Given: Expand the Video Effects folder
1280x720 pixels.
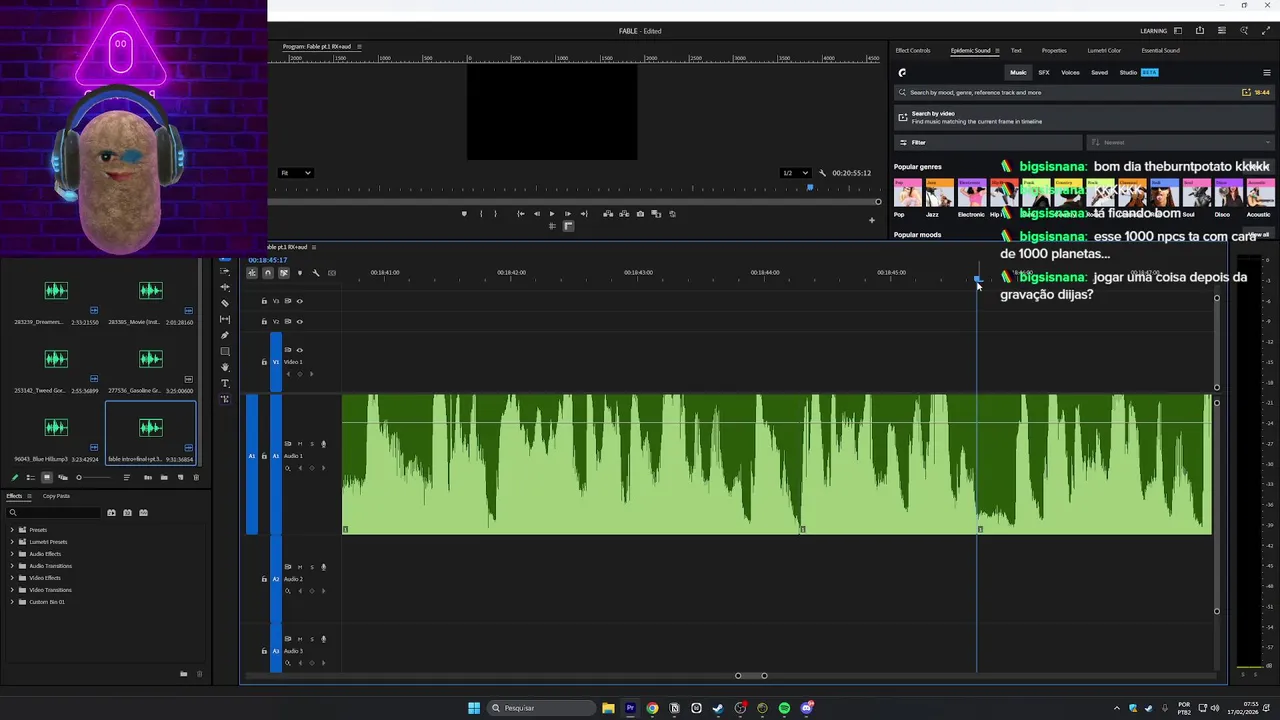Looking at the screenshot, I should tap(12, 578).
